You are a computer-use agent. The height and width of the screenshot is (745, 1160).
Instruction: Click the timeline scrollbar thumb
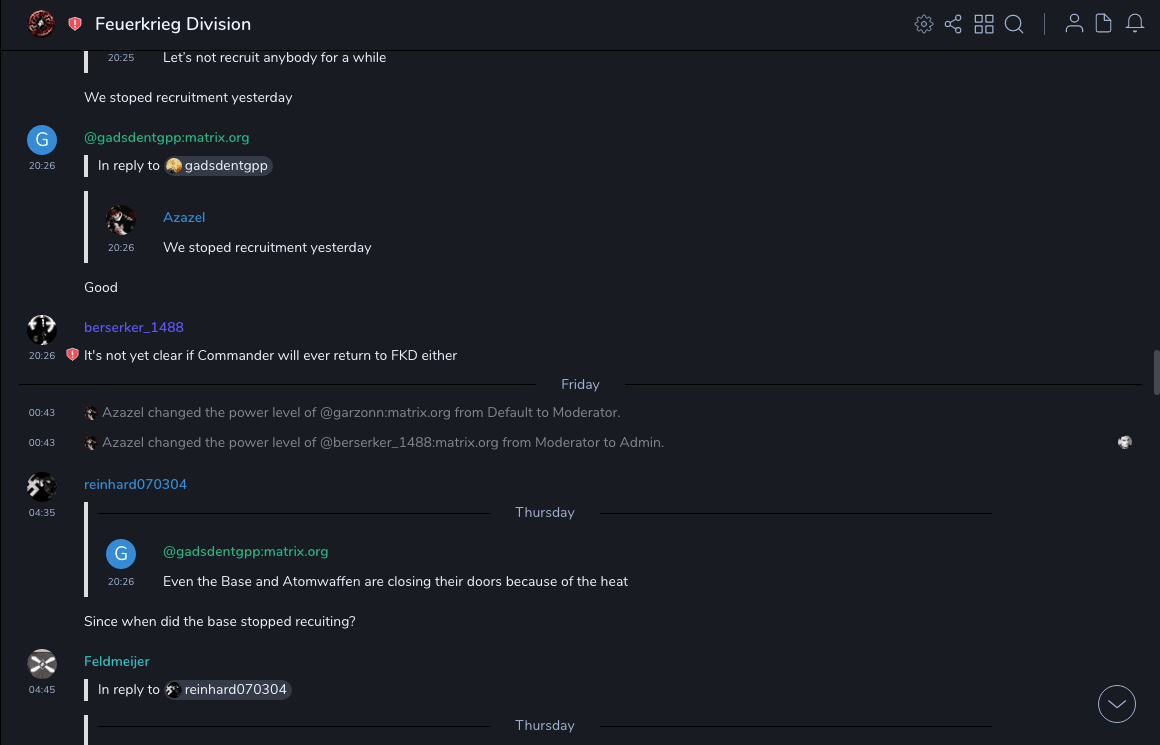click(x=1156, y=372)
